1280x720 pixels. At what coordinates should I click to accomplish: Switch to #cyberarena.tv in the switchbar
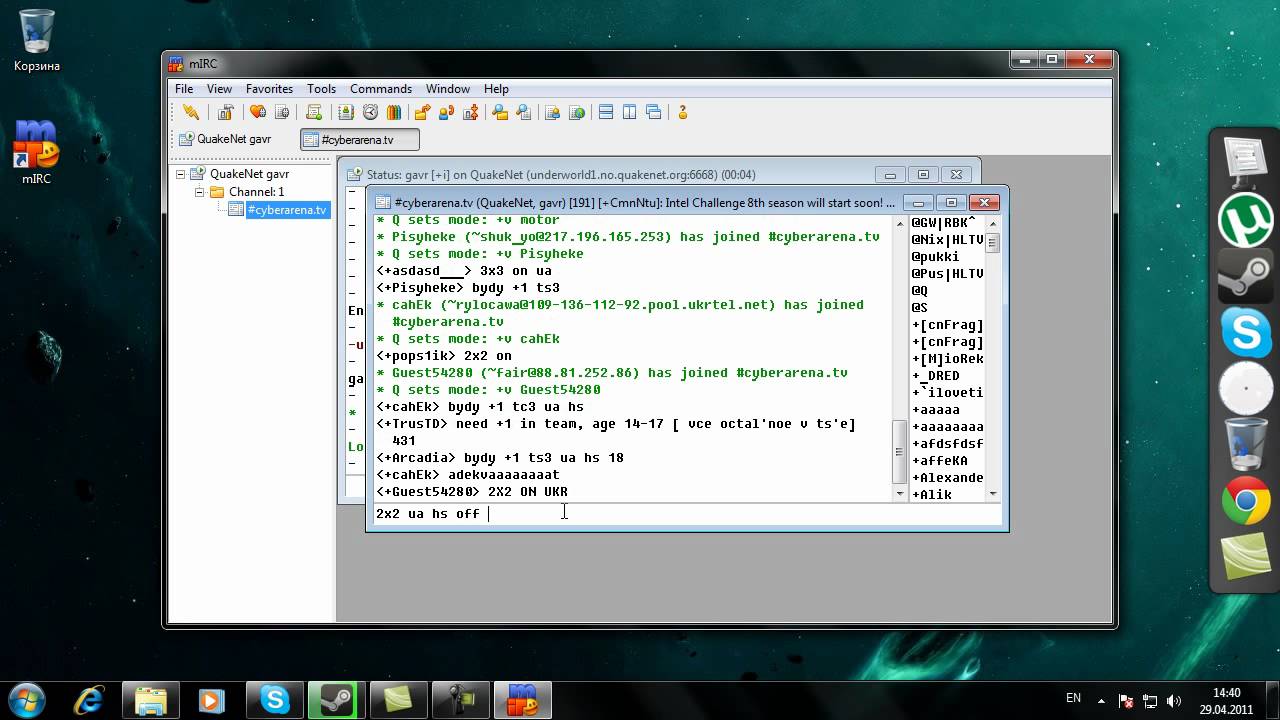click(x=359, y=140)
